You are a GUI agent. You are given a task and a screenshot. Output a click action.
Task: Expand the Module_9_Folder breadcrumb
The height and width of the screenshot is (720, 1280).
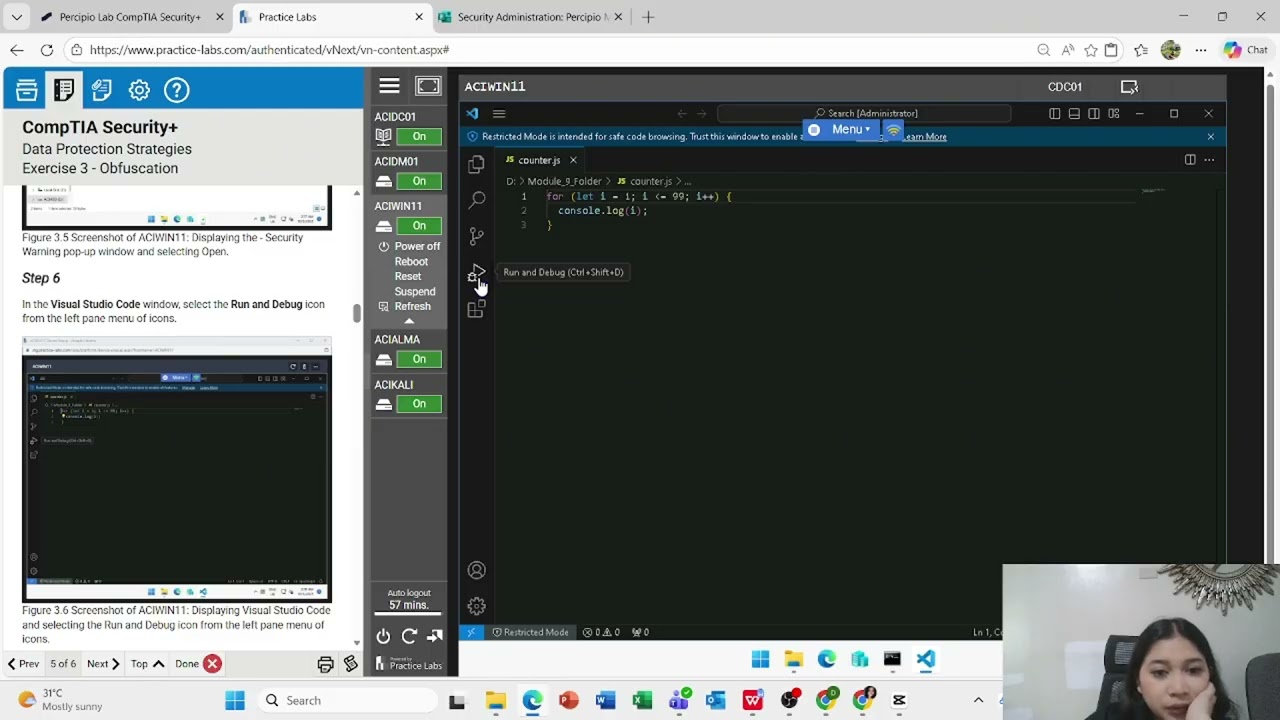pyautogui.click(x=564, y=181)
